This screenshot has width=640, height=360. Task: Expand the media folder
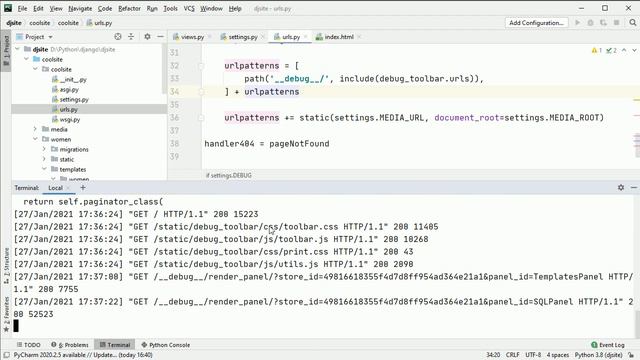coord(35,129)
